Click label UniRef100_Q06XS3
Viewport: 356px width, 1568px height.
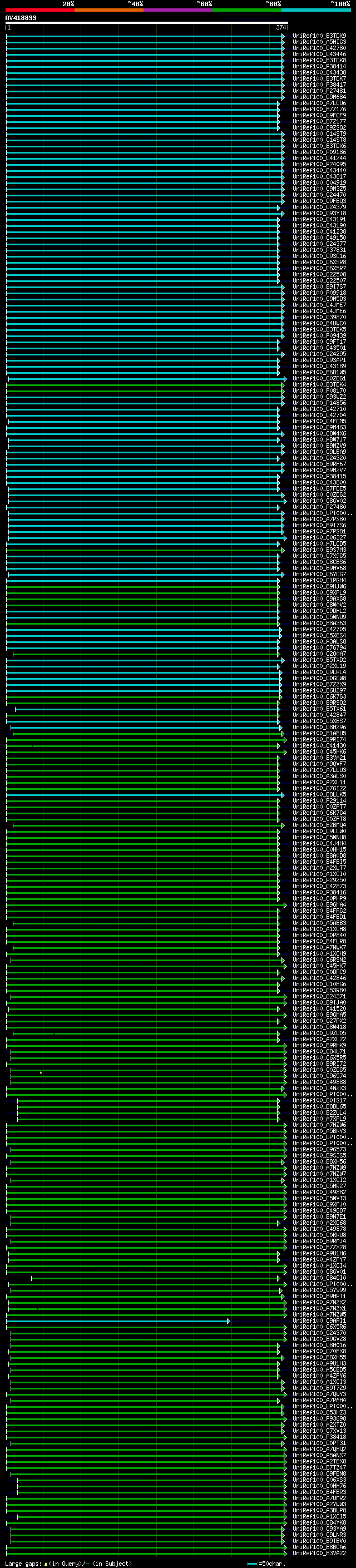tap(319, 1479)
